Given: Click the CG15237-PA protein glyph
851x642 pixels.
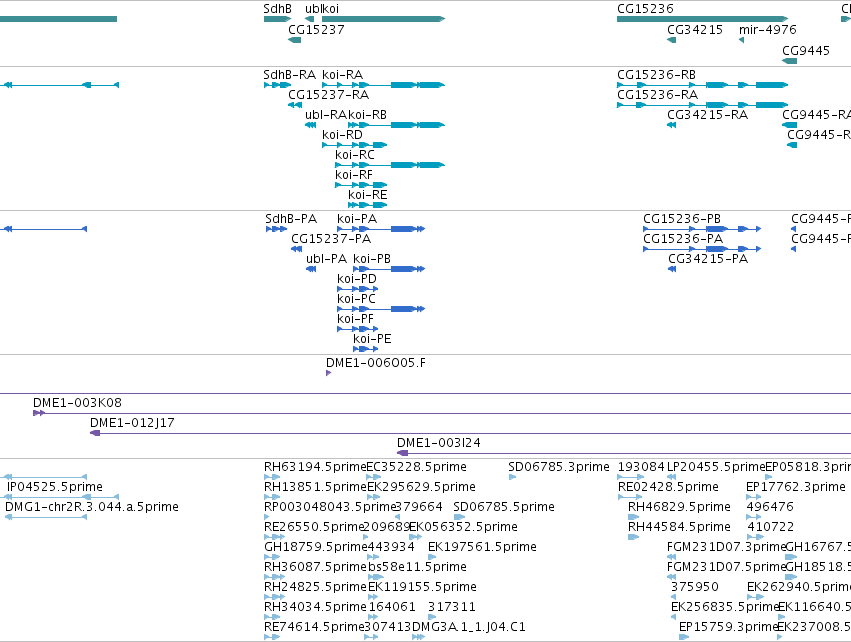Looking at the screenshot, I should click(x=296, y=249).
